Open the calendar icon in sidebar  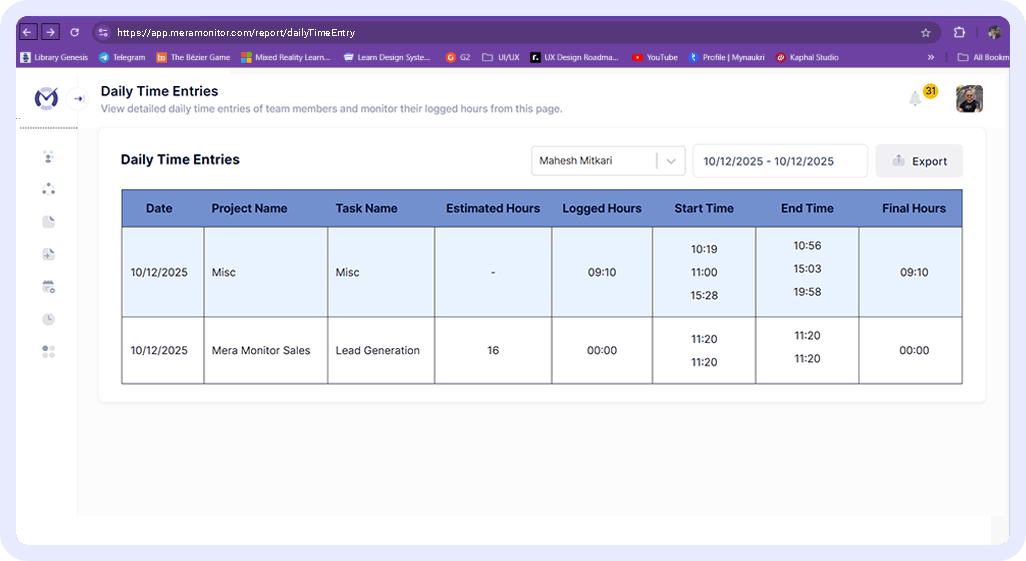point(48,287)
